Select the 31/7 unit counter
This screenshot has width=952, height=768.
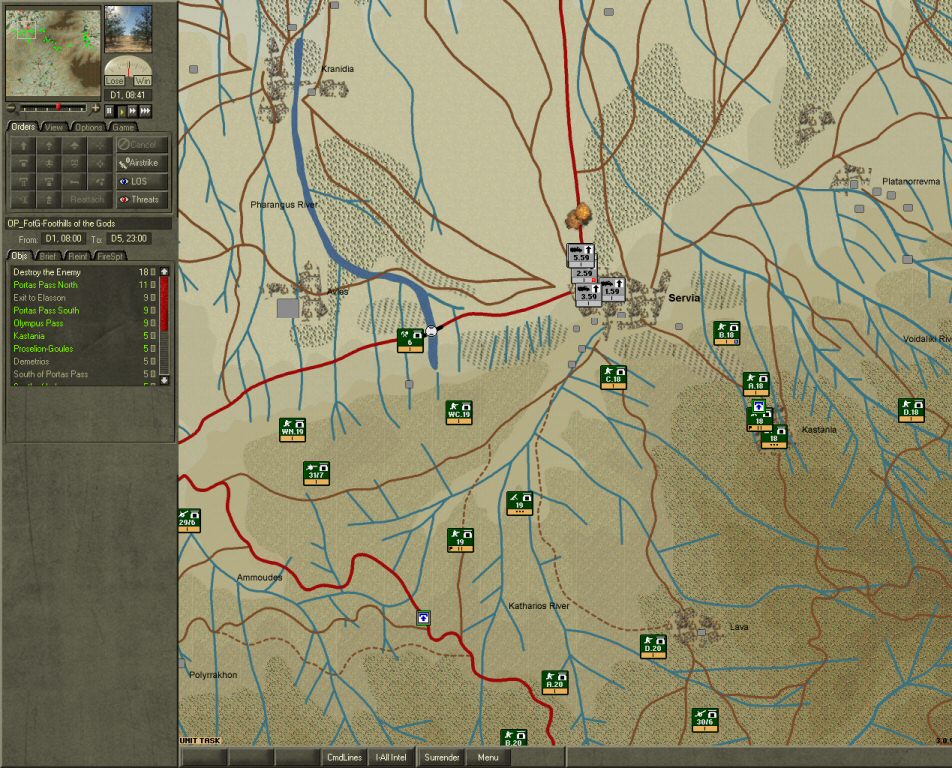coord(316,473)
